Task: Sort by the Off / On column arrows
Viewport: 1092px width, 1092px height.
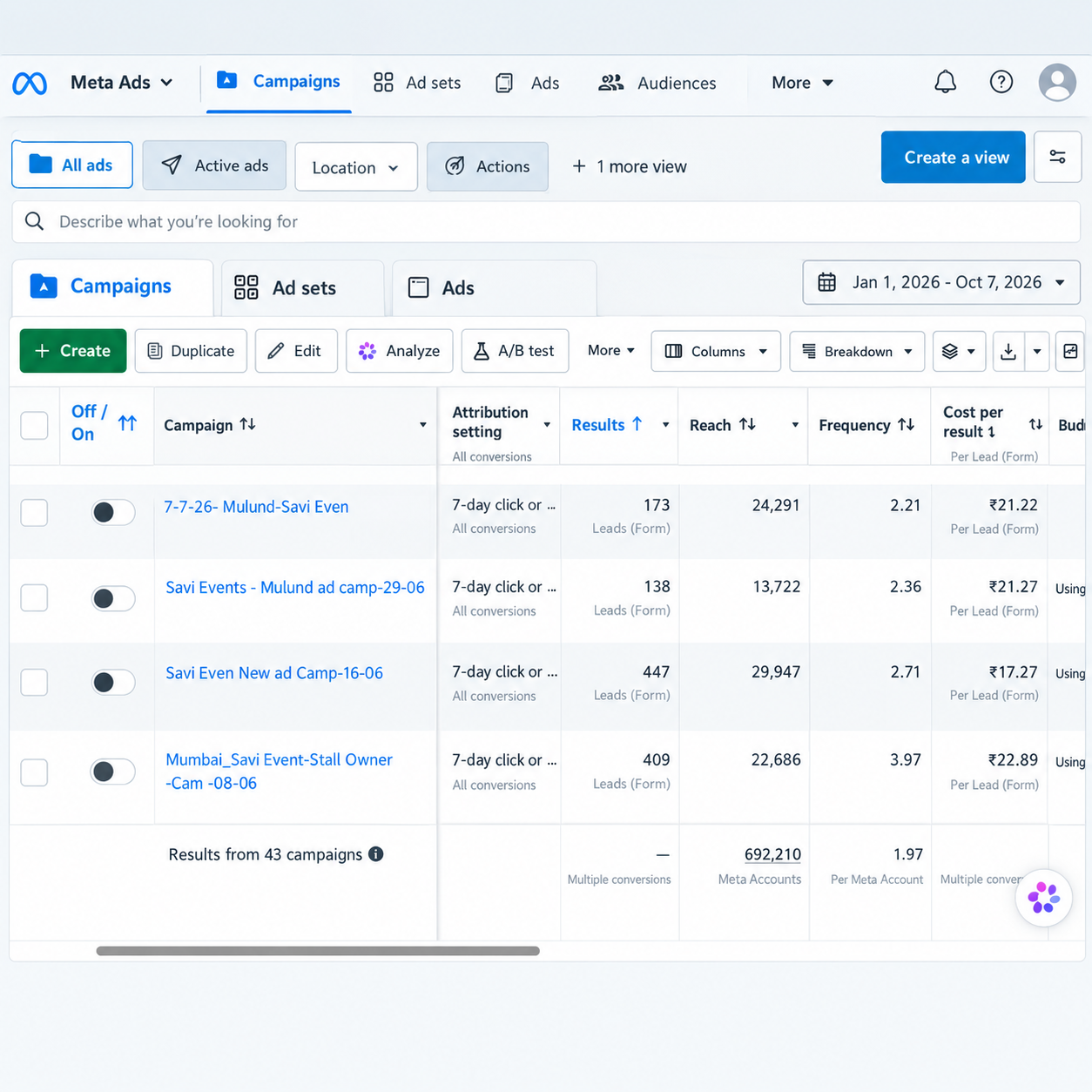Action: (x=128, y=423)
